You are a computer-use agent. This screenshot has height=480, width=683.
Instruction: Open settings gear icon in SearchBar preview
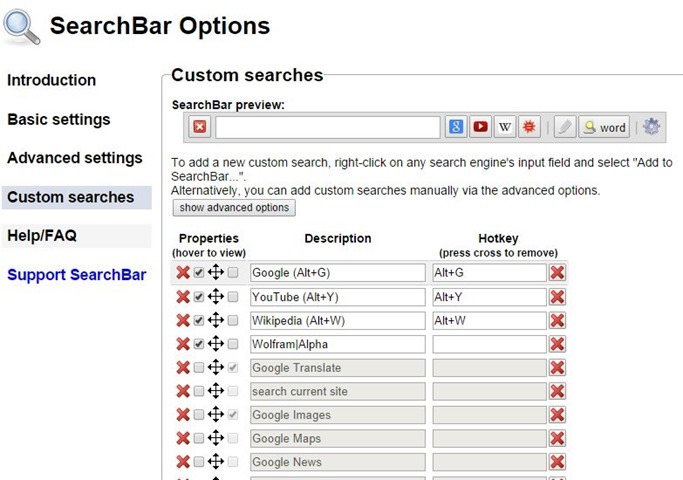(x=651, y=127)
